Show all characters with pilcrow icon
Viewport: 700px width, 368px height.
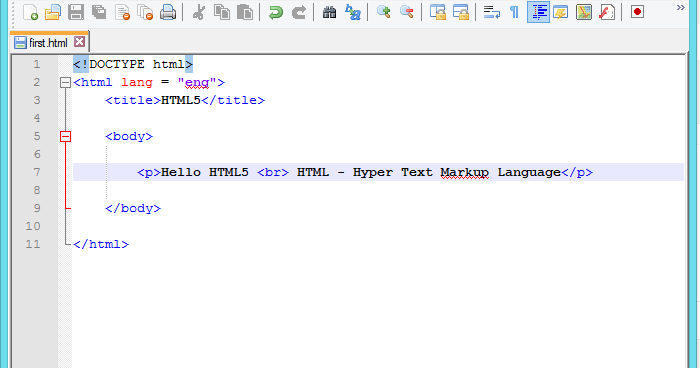point(514,12)
